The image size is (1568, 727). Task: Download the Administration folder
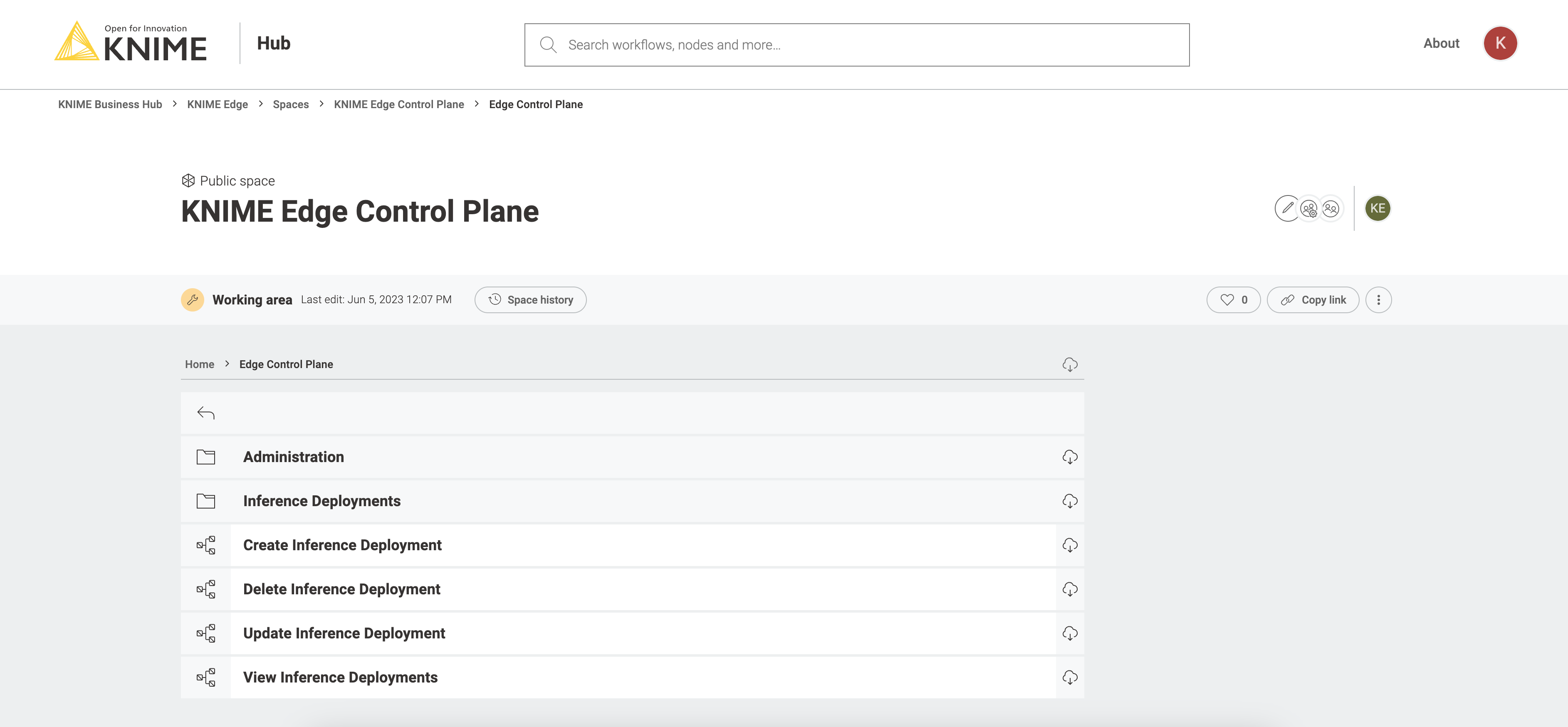1069,457
